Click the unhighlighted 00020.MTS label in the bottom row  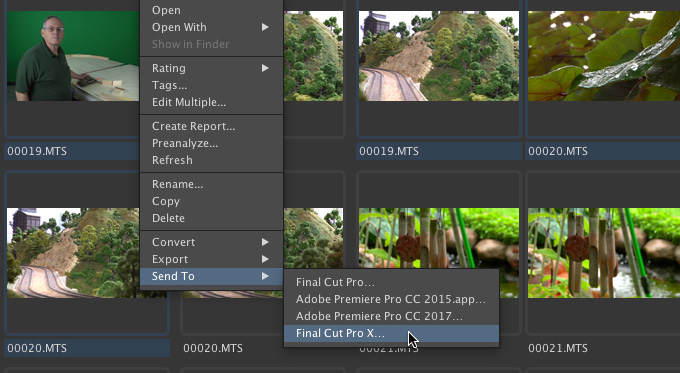[212, 348]
